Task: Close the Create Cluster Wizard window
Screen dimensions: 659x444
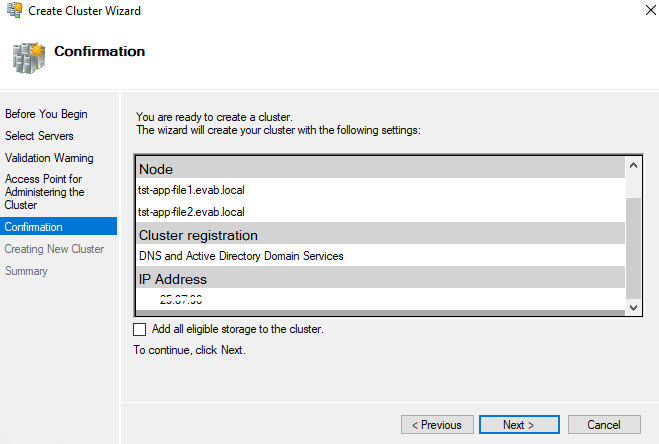Action: point(636,11)
